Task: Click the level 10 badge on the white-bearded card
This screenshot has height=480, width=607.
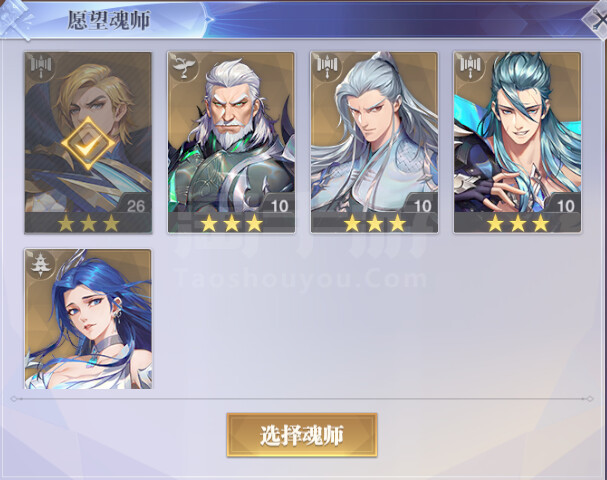Action: click(x=279, y=206)
